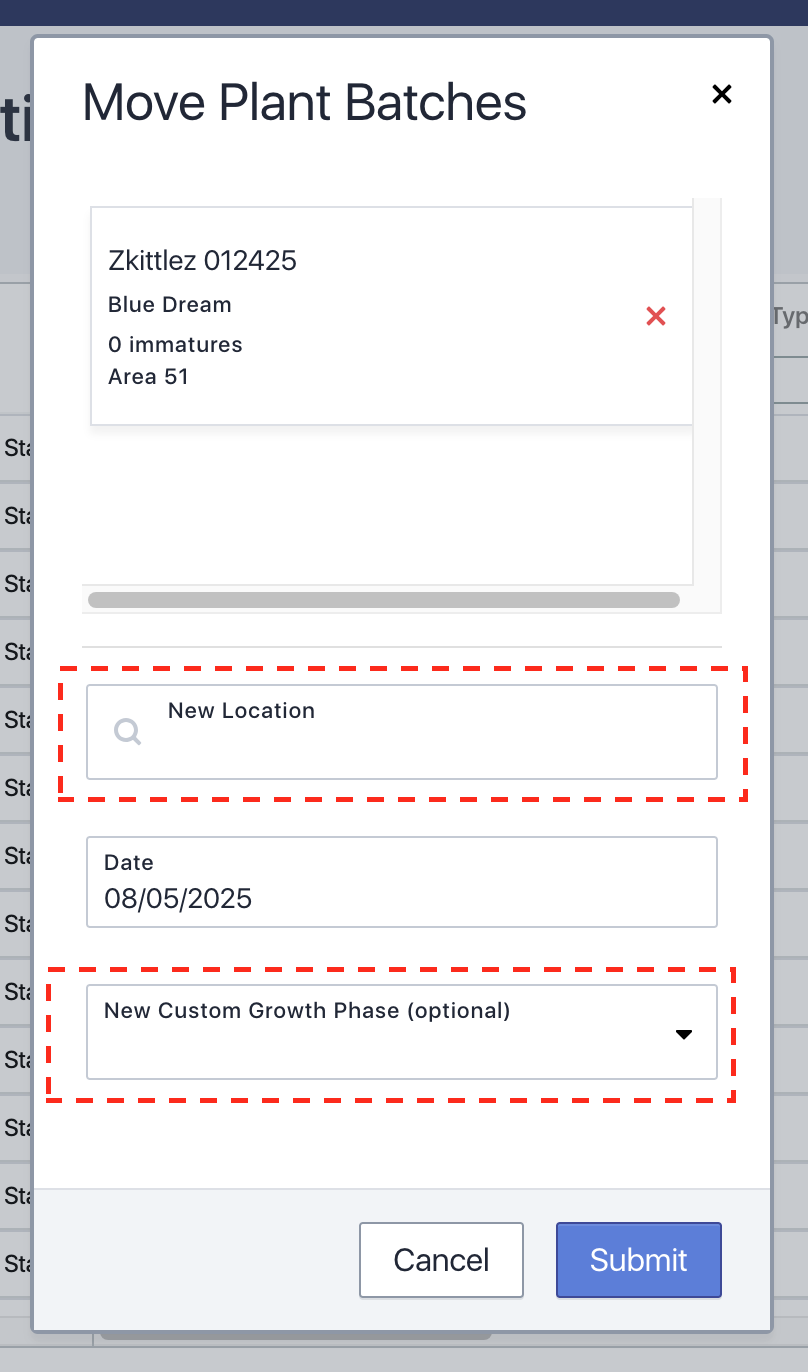Image resolution: width=808 pixels, height=1372 pixels.
Task: Click the partially visible Type column header
Action: tap(789, 317)
